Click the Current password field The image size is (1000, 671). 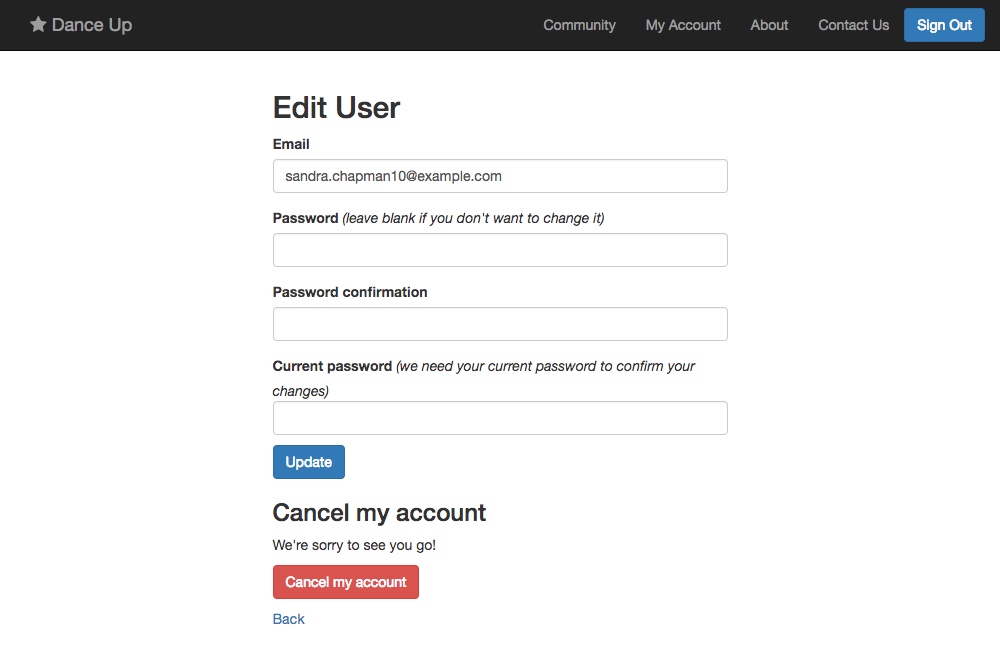tap(500, 417)
